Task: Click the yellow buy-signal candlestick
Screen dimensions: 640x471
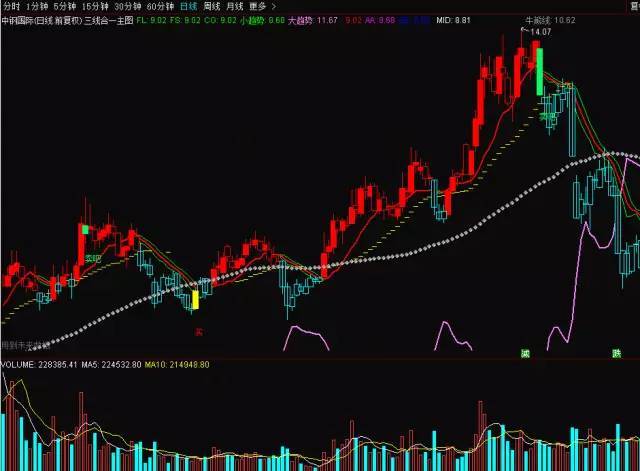Action: 195,300
